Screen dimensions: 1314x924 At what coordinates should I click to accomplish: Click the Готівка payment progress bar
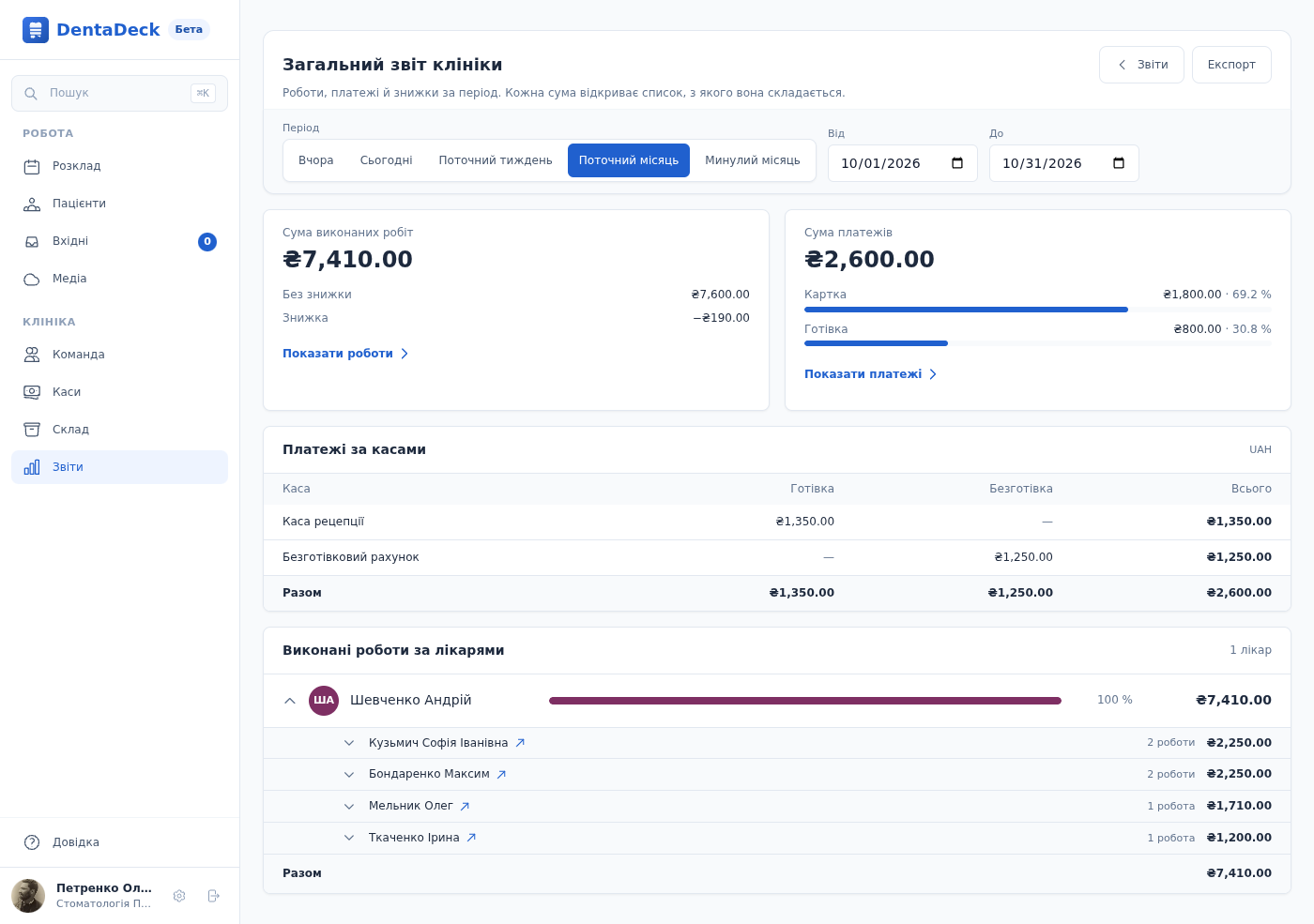pos(1038,343)
